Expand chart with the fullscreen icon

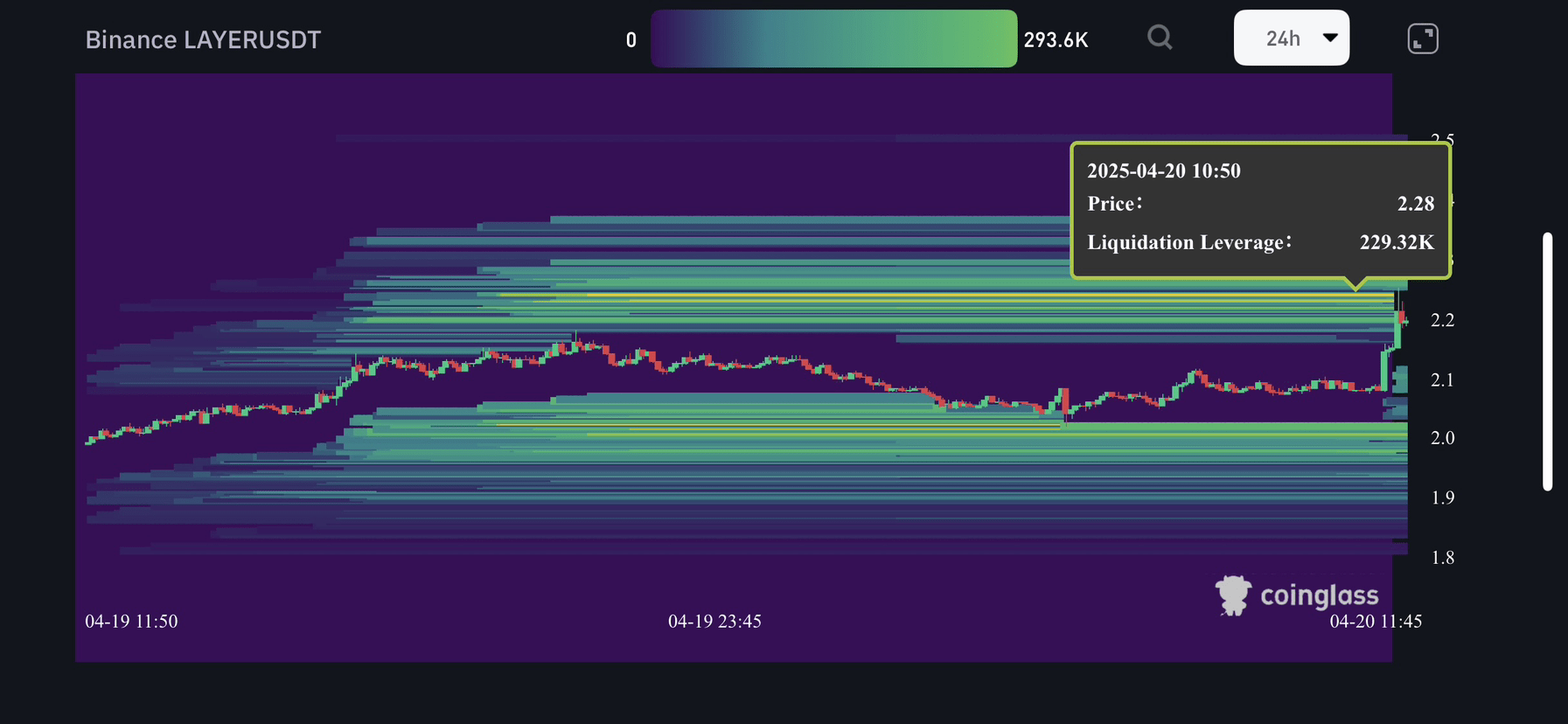(1423, 38)
